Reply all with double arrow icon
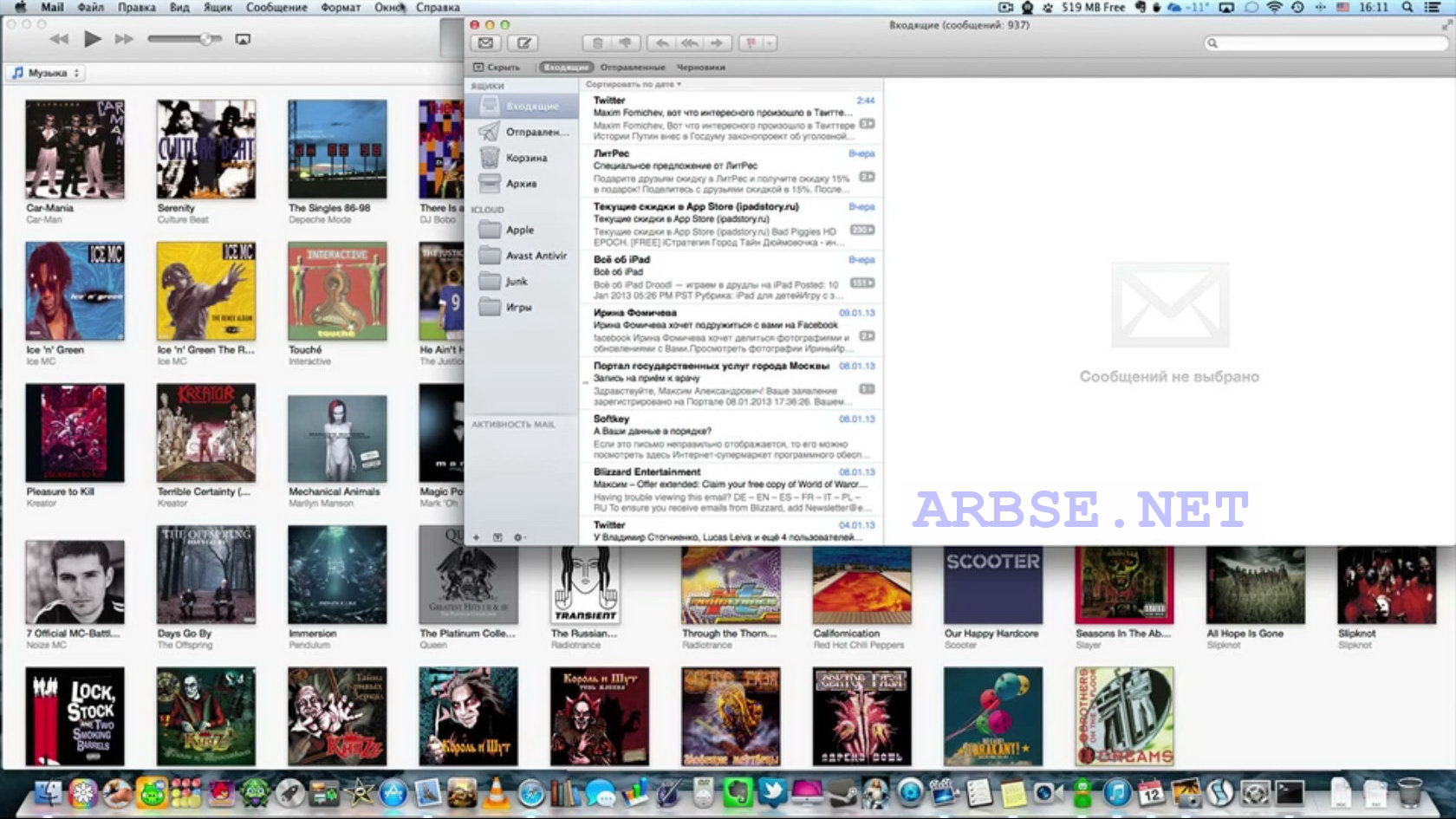Screen dimensions: 1456x819 [x=690, y=42]
